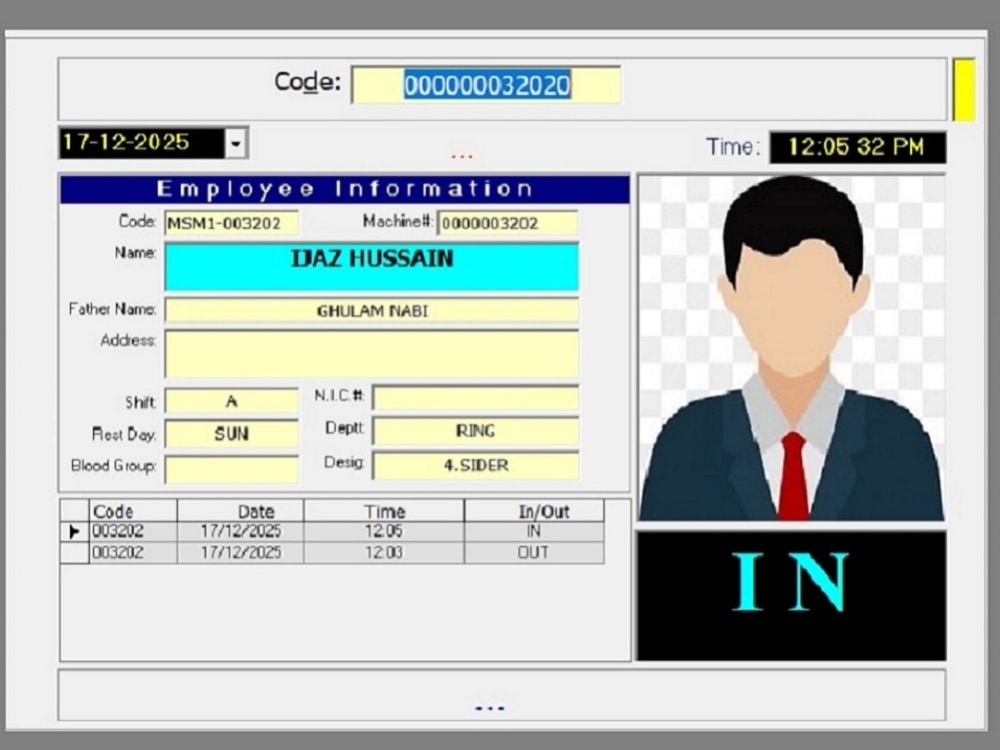This screenshot has height=750, width=1000.
Task: Click the Deptt field RING
Action: (476, 431)
